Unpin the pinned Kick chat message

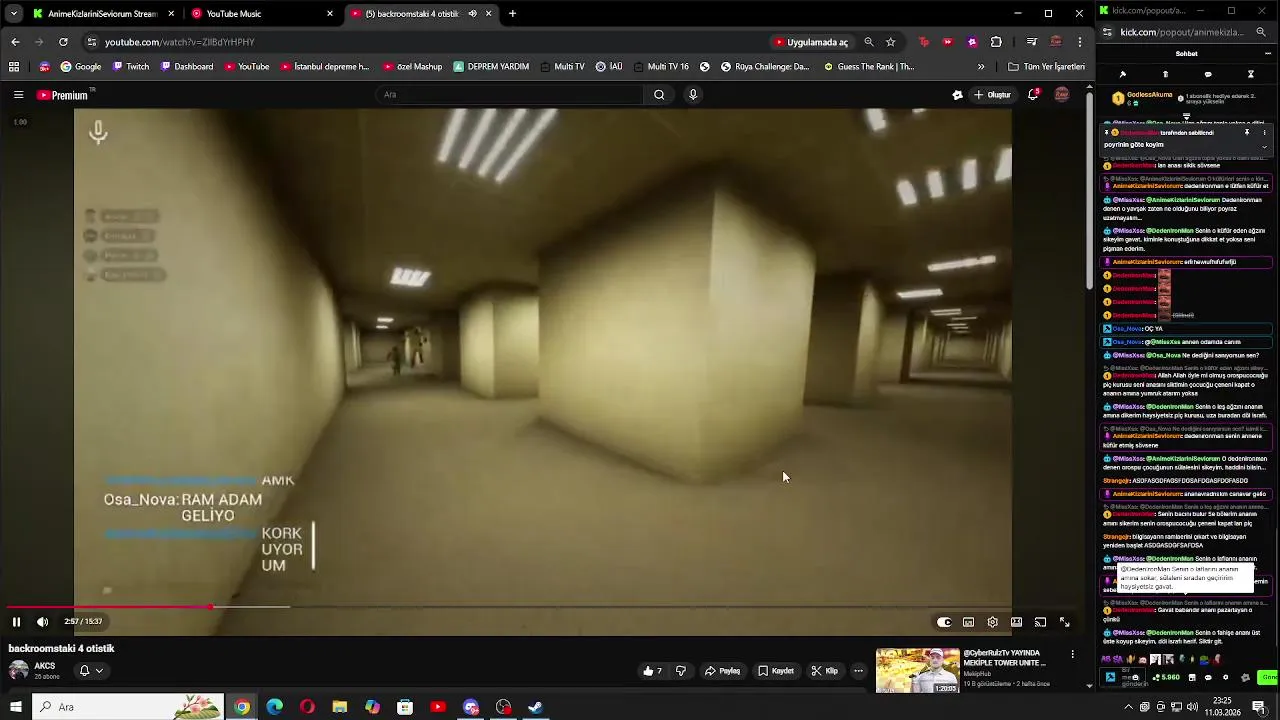[1247, 132]
